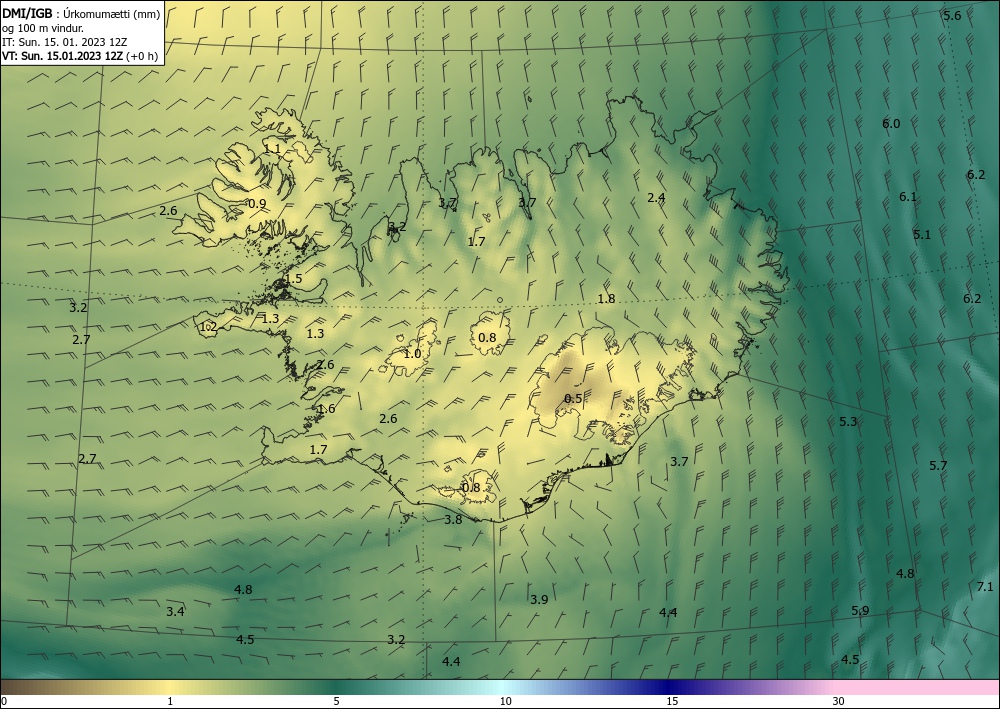Click the 6.0 precipitable water value
1000x709 pixels.
pos(891,124)
